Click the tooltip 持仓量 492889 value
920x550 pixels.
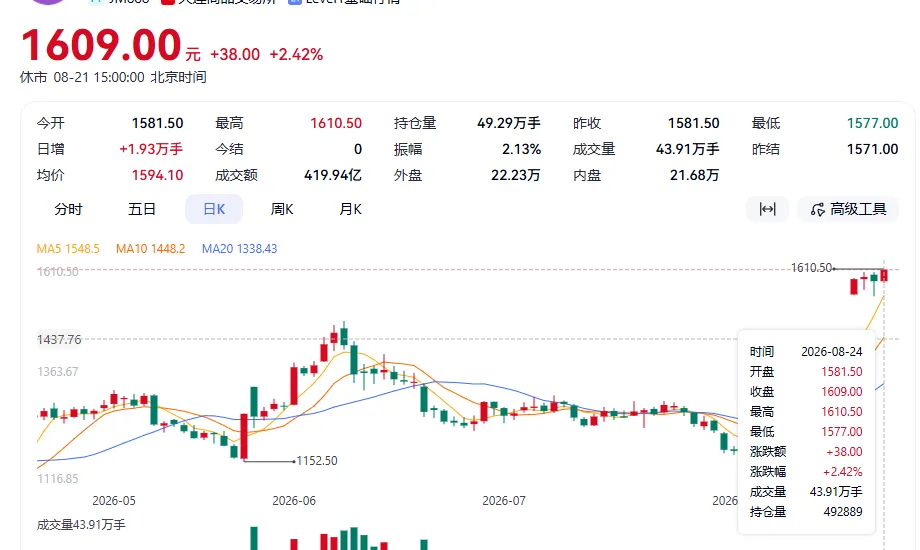point(843,511)
